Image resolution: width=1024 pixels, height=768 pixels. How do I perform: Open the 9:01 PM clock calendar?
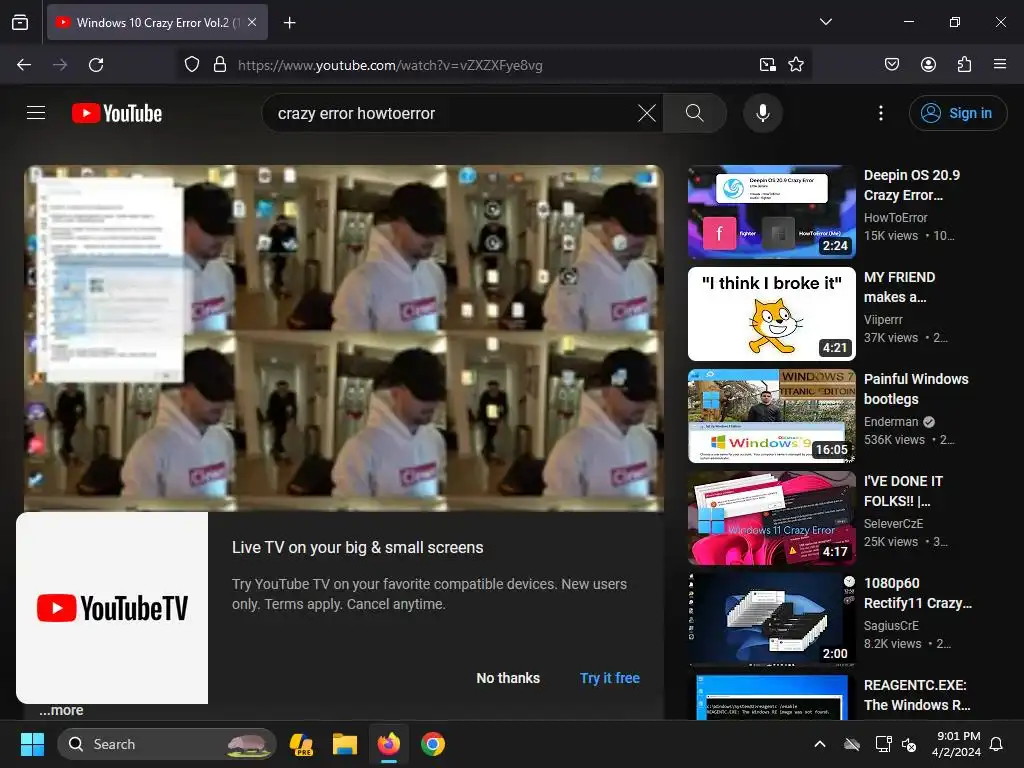point(956,744)
